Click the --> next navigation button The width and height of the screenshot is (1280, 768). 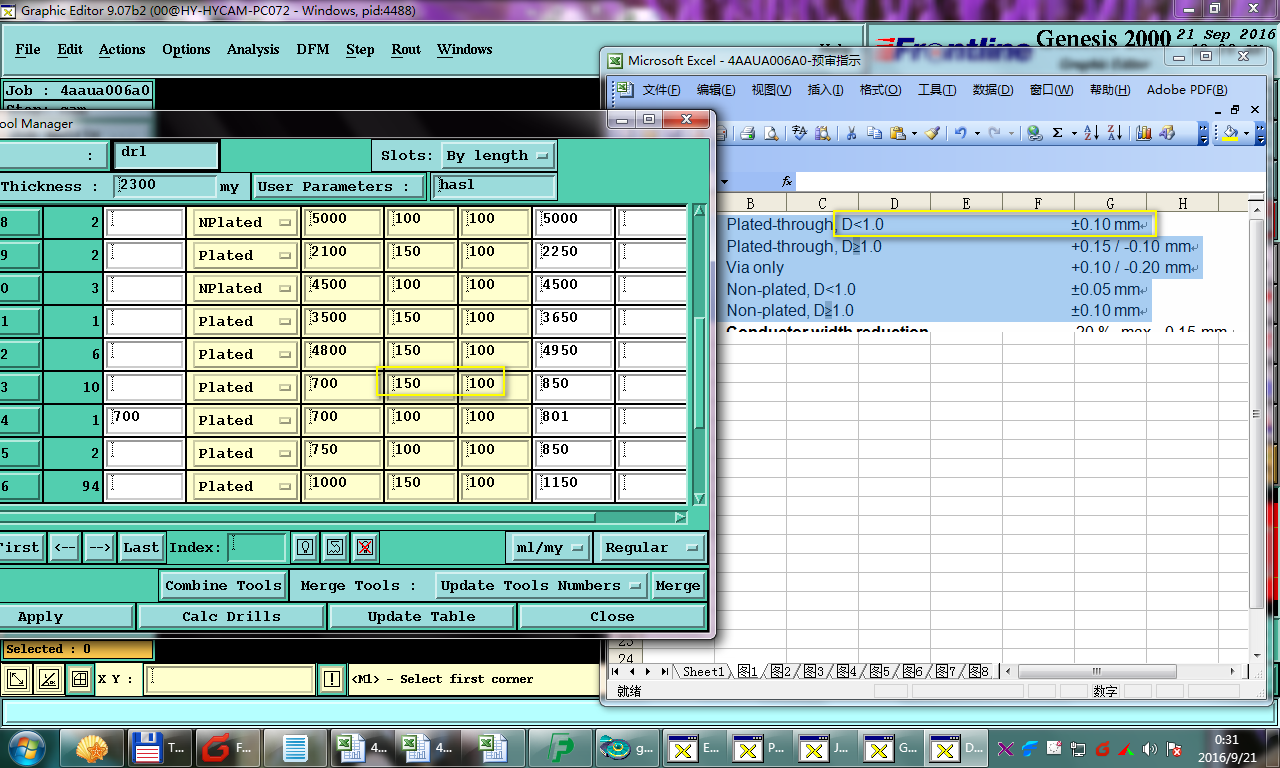click(x=99, y=547)
